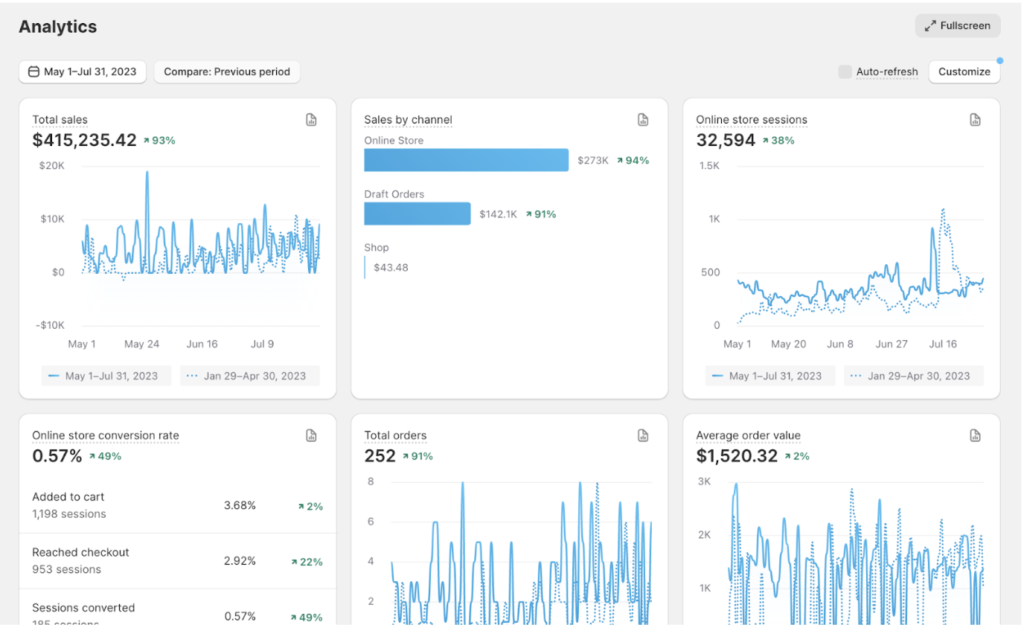Click the Reached checkout row label
1024x625 pixels.
[x=80, y=553]
